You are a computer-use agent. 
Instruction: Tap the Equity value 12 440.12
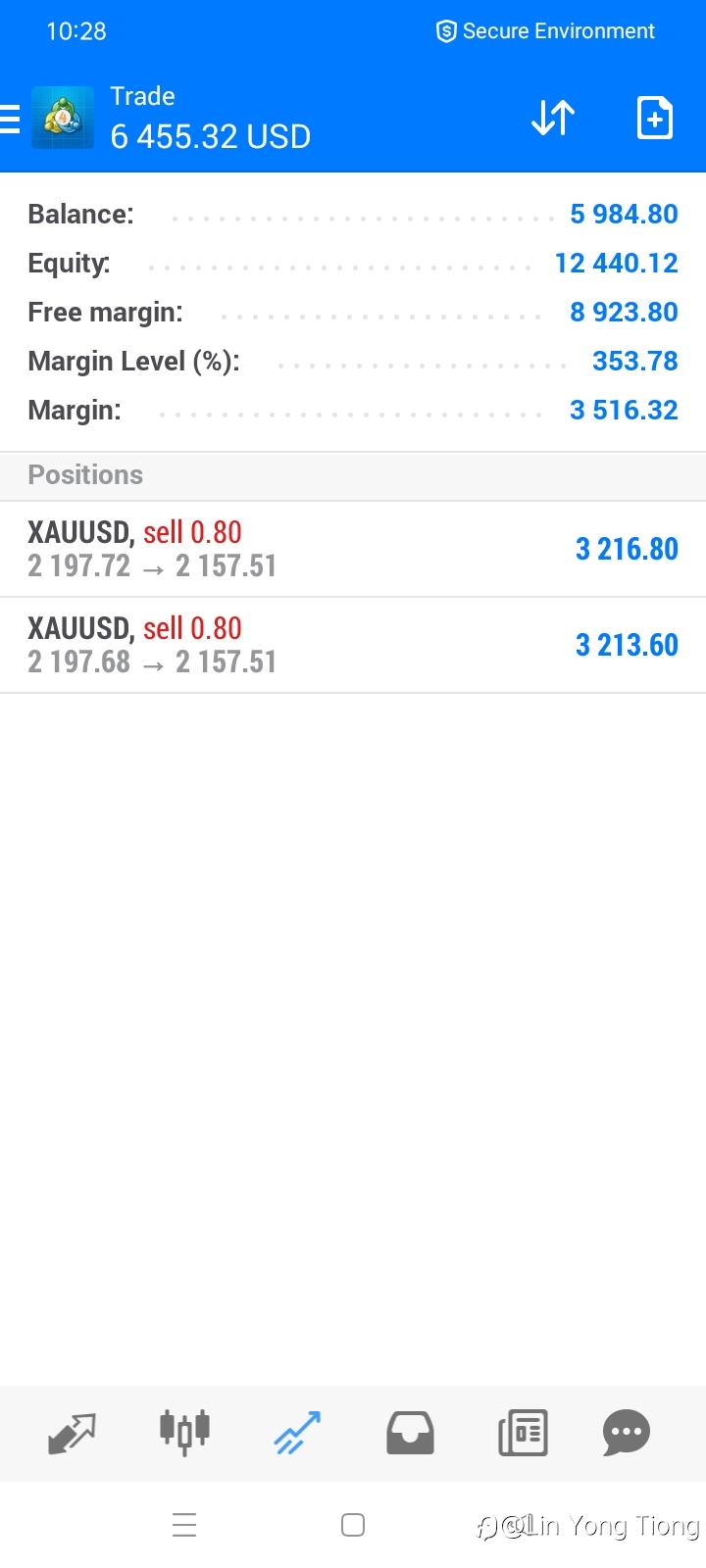click(616, 263)
